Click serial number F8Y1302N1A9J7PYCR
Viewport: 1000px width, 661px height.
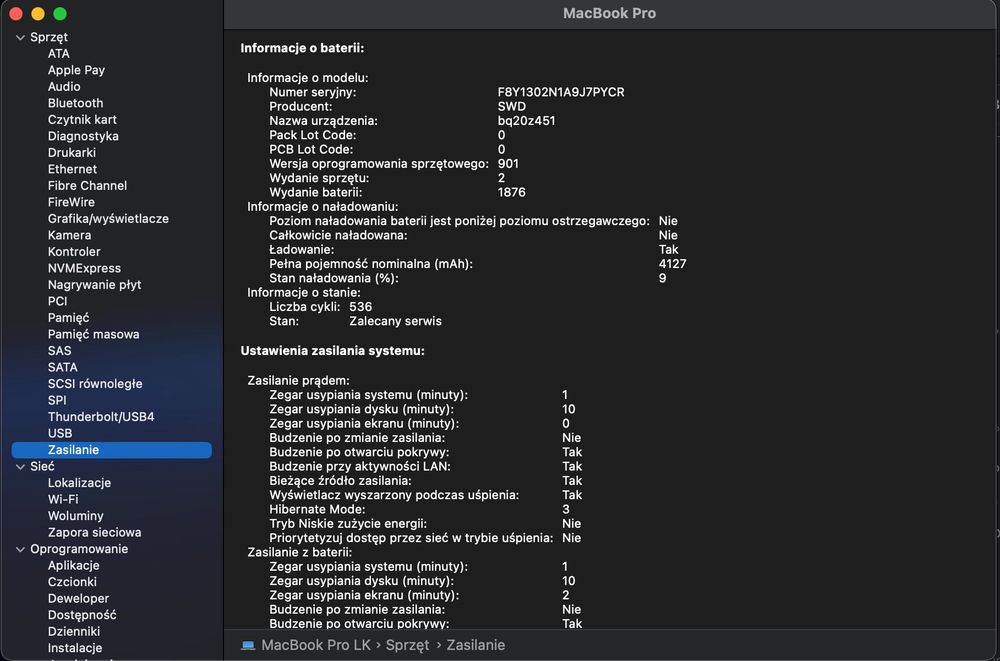[561, 92]
